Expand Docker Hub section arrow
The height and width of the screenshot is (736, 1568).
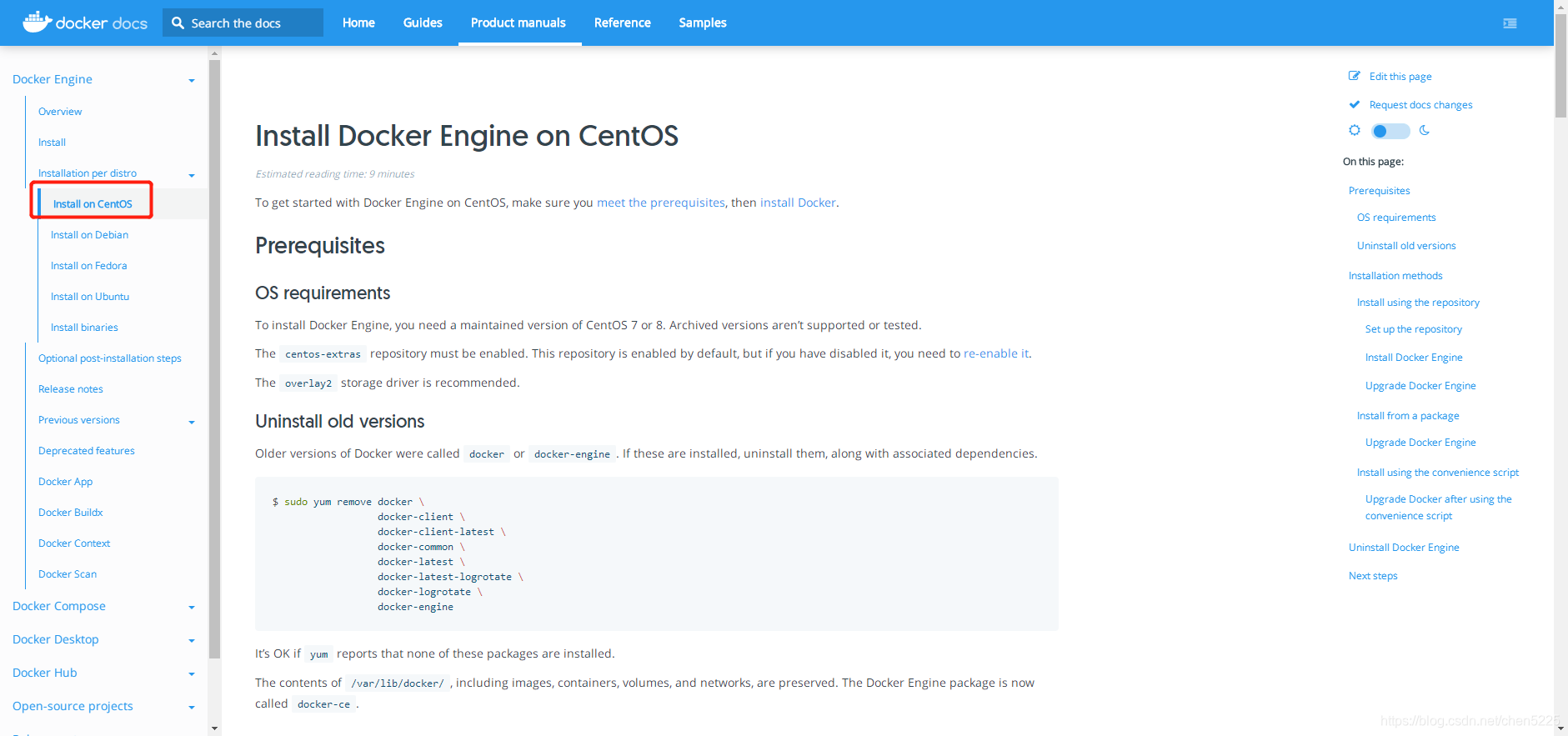point(192,674)
